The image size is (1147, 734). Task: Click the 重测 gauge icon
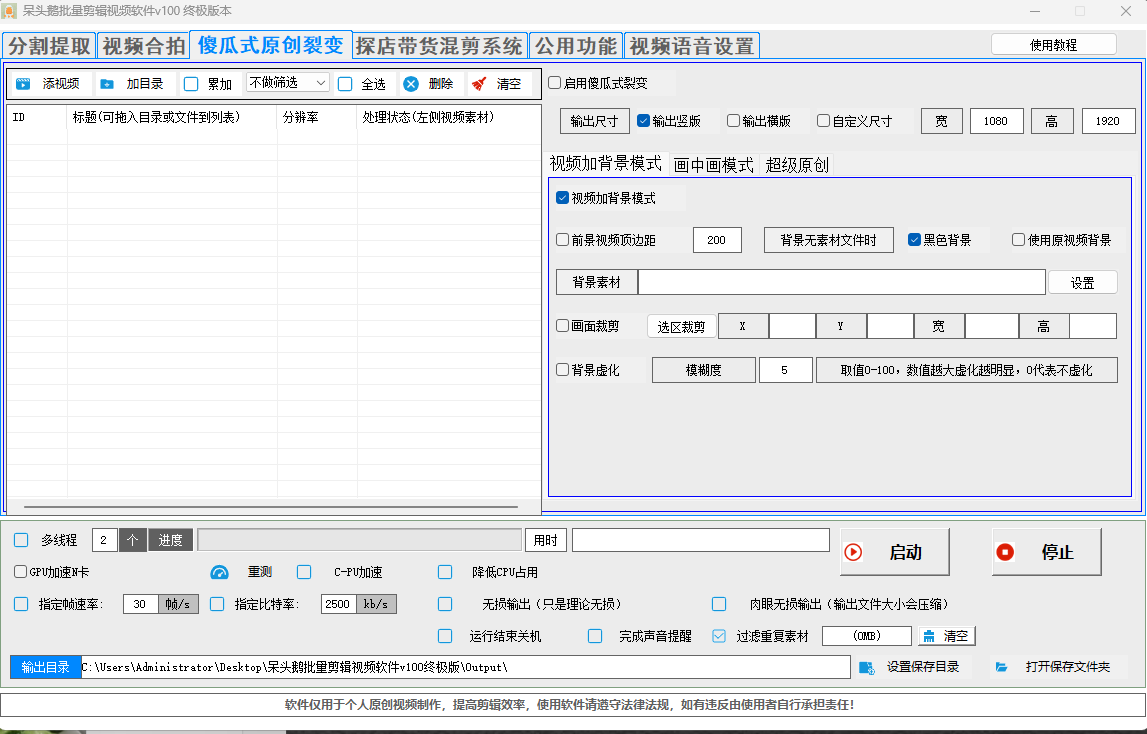(220, 573)
